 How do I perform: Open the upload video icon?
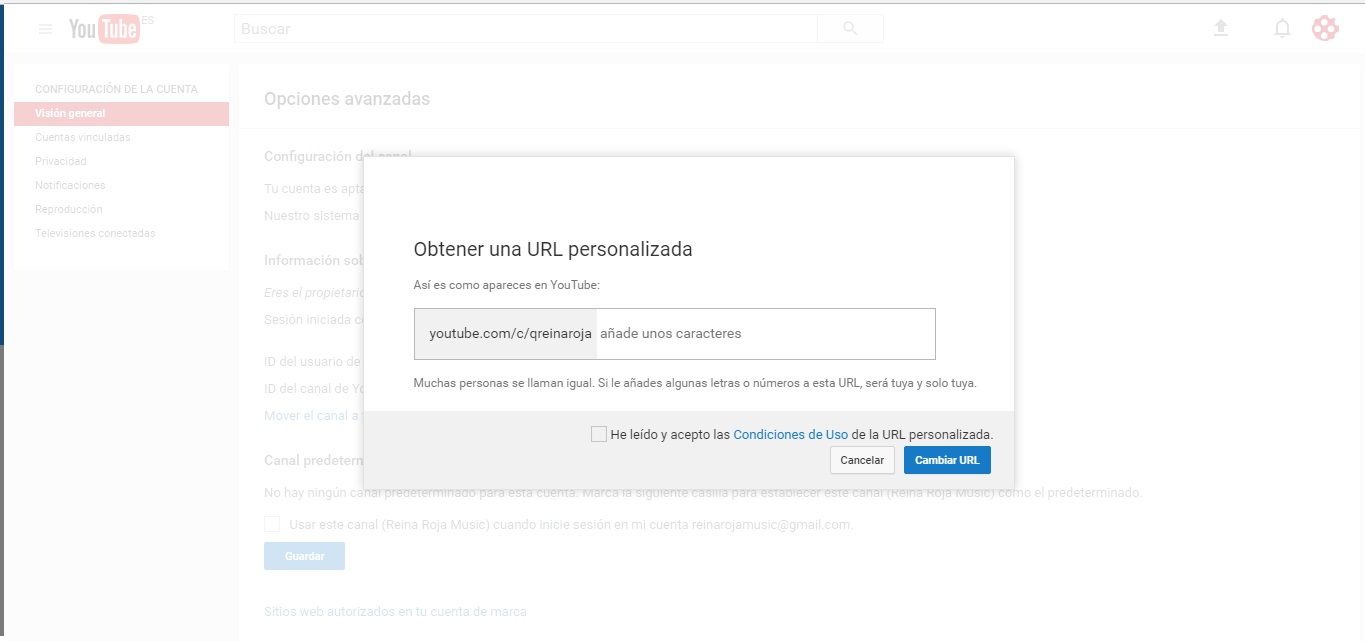(x=1220, y=29)
